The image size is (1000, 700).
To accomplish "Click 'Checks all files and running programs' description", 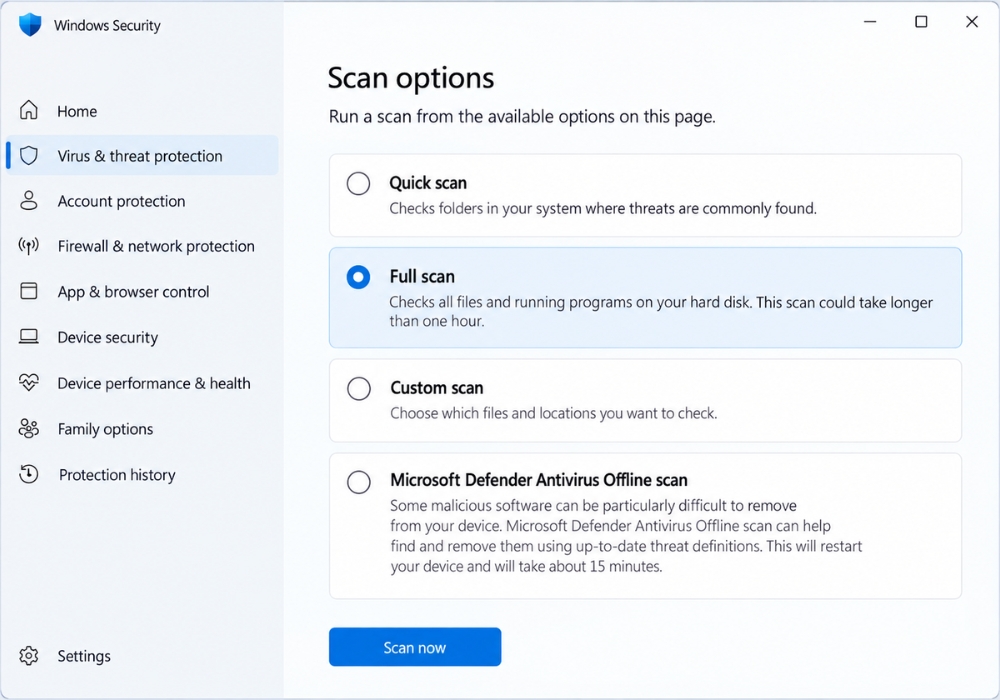I will pos(661,311).
